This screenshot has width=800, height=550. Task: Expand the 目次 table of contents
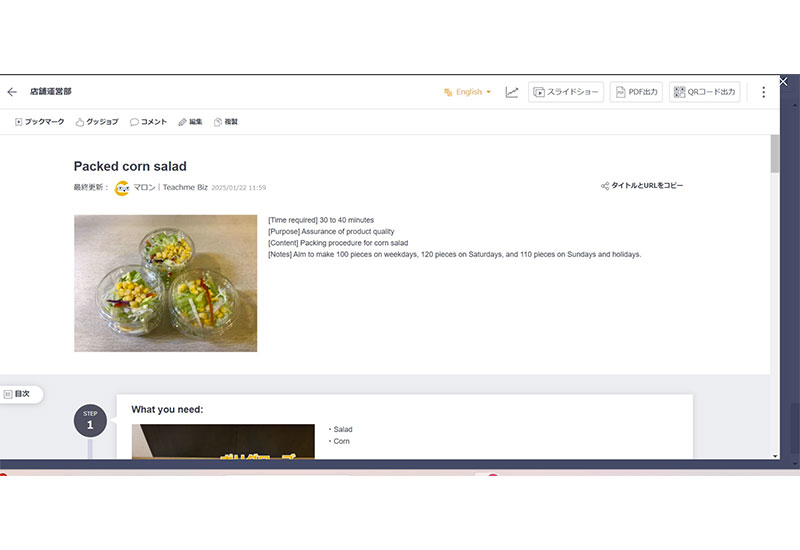point(18,394)
